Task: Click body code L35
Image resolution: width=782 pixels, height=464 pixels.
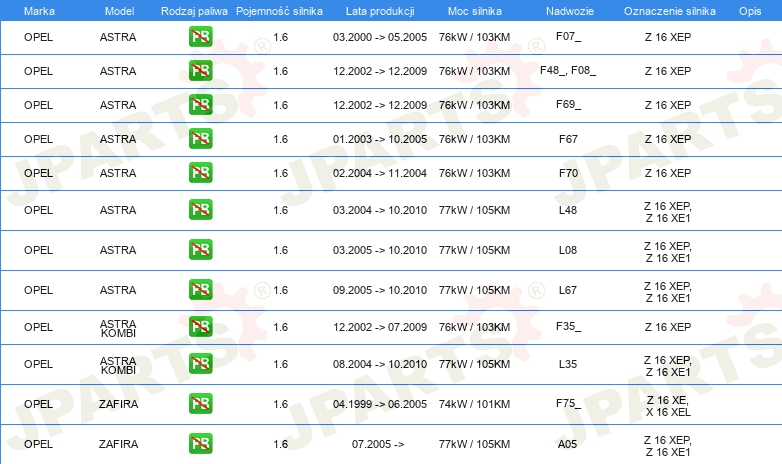Action: 568,364
